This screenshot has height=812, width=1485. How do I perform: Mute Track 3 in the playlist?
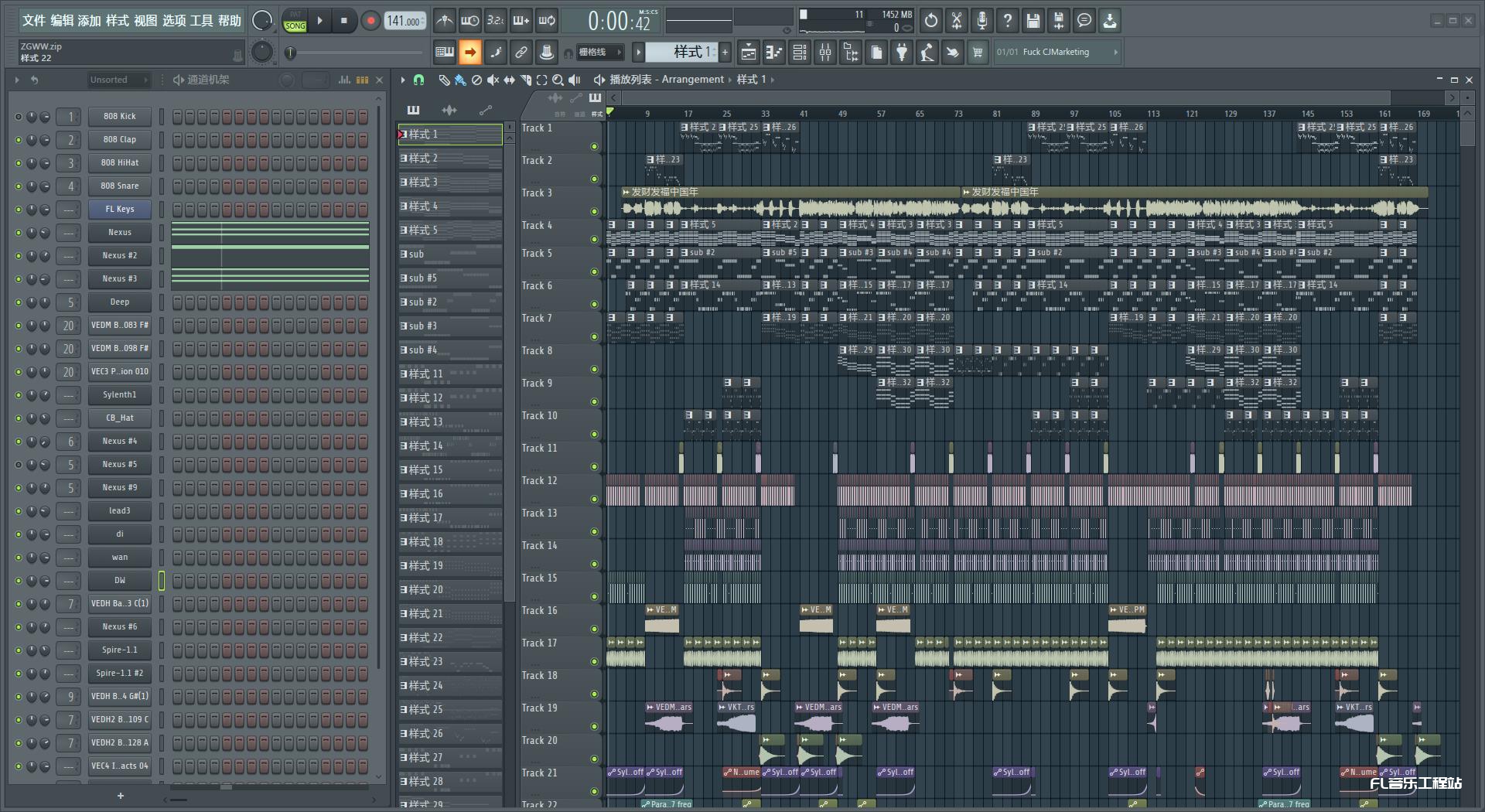(x=594, y=211)
